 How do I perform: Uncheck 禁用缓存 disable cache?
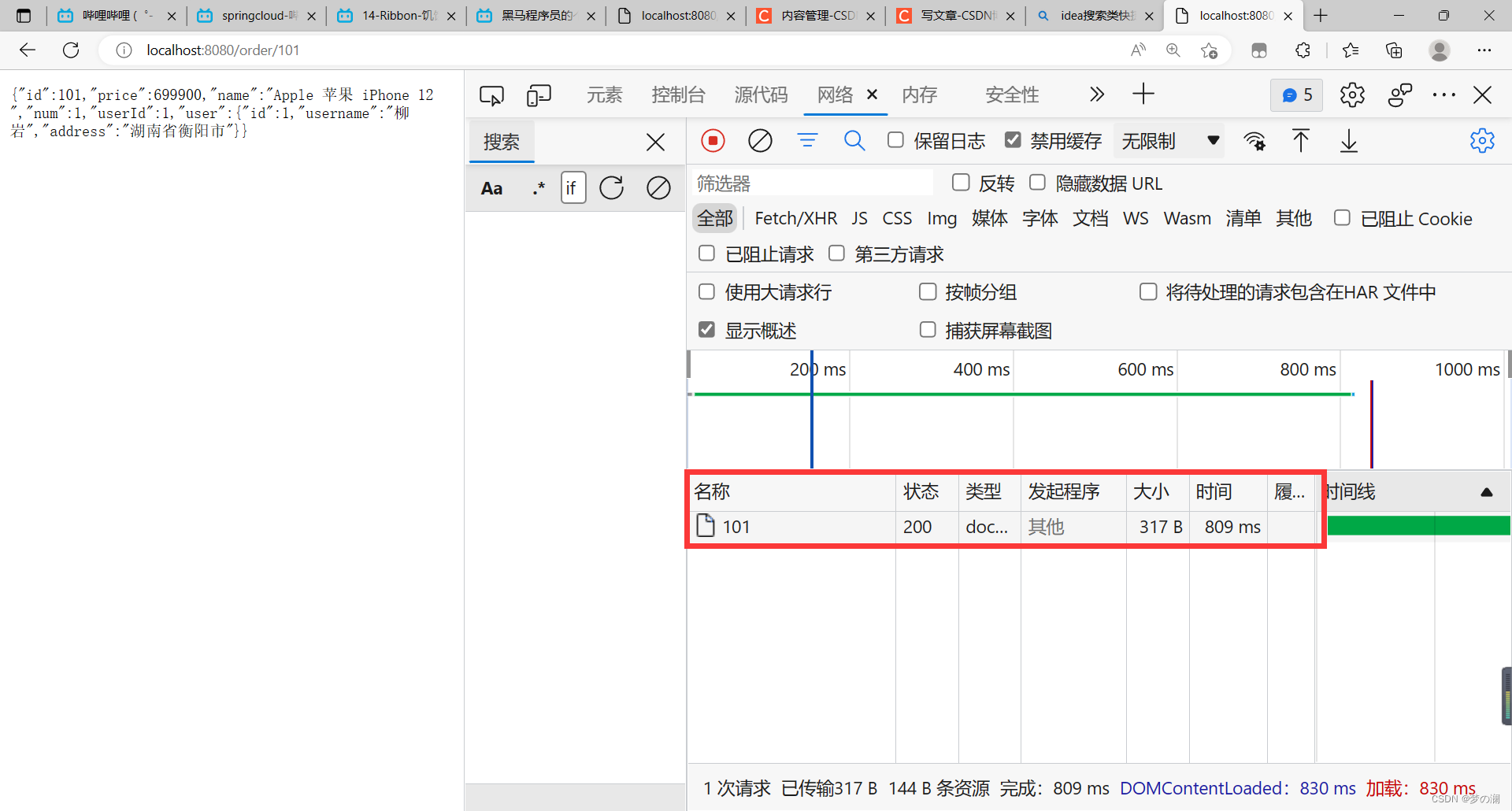[1013, 140]
